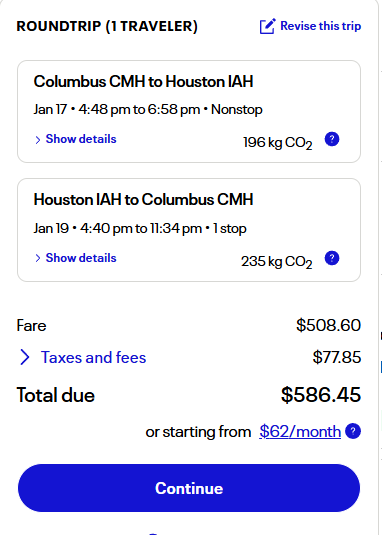Image resolution: width=382 pixels, height=535 pixels.
Task: Select the Houston IAH to Columbus CMH card
Action: click(x=189, y=230)
